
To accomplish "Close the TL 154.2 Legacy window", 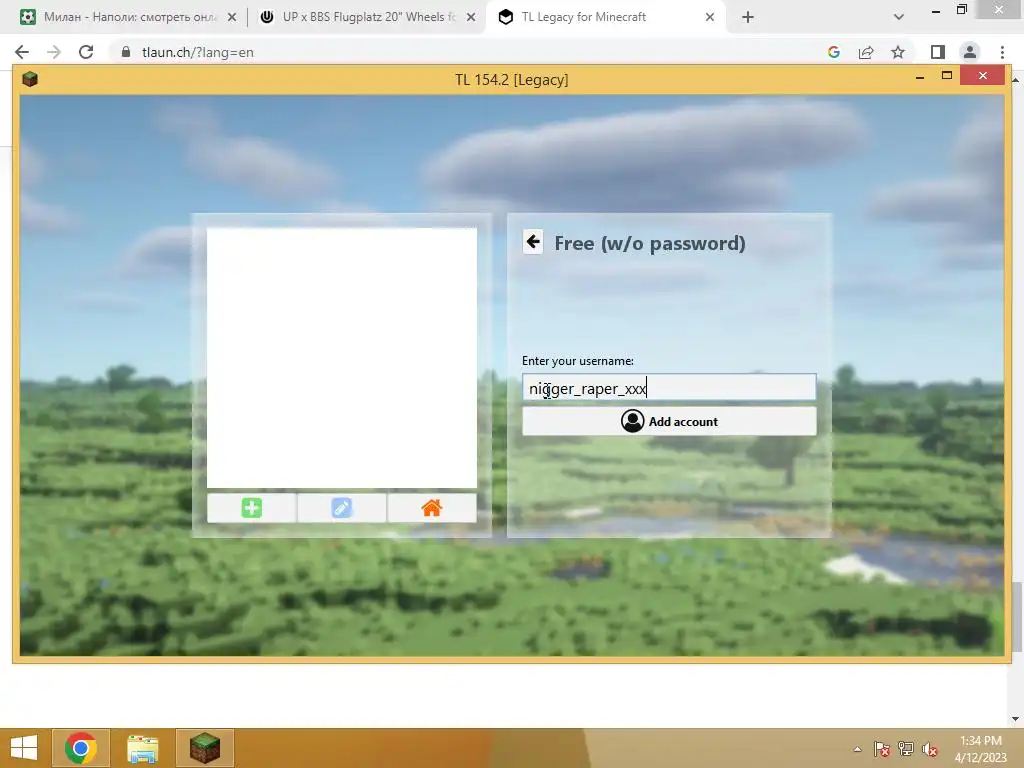I will [983, 76].
